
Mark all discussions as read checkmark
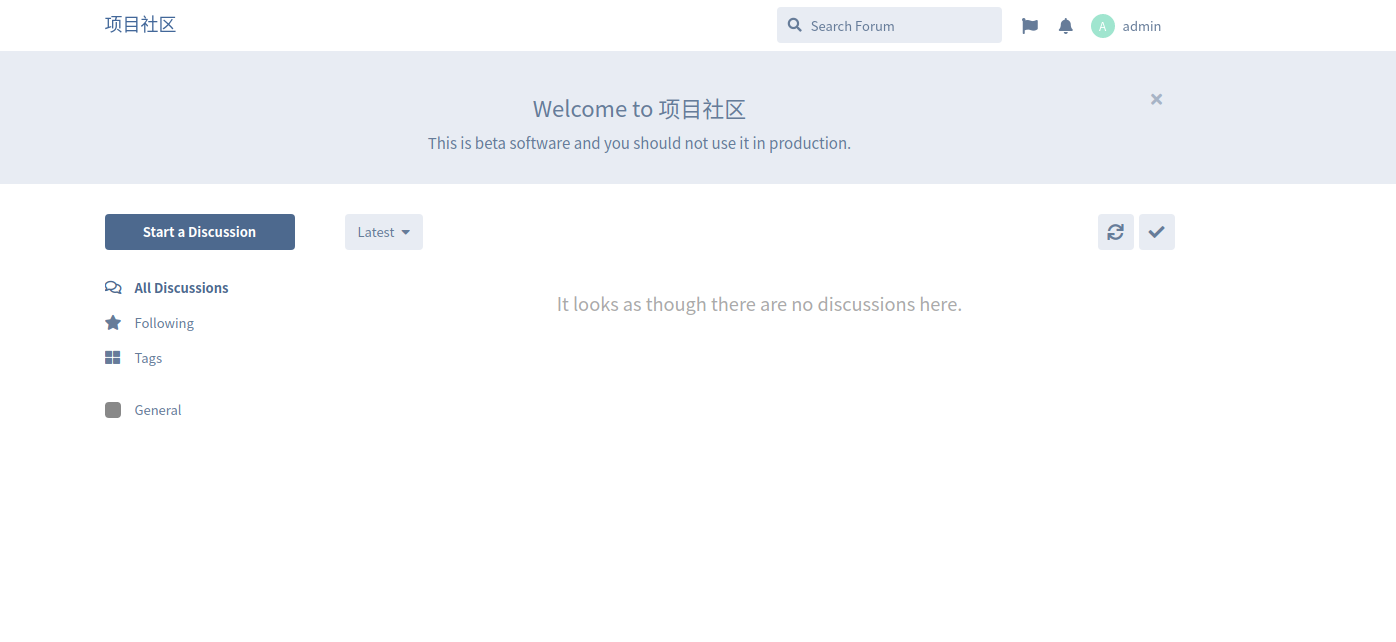(x=1156, y=232)
